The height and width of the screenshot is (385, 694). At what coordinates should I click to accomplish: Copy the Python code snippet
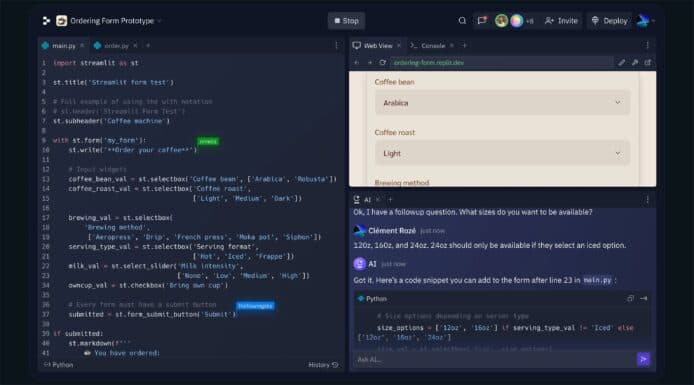coord(630,299)
